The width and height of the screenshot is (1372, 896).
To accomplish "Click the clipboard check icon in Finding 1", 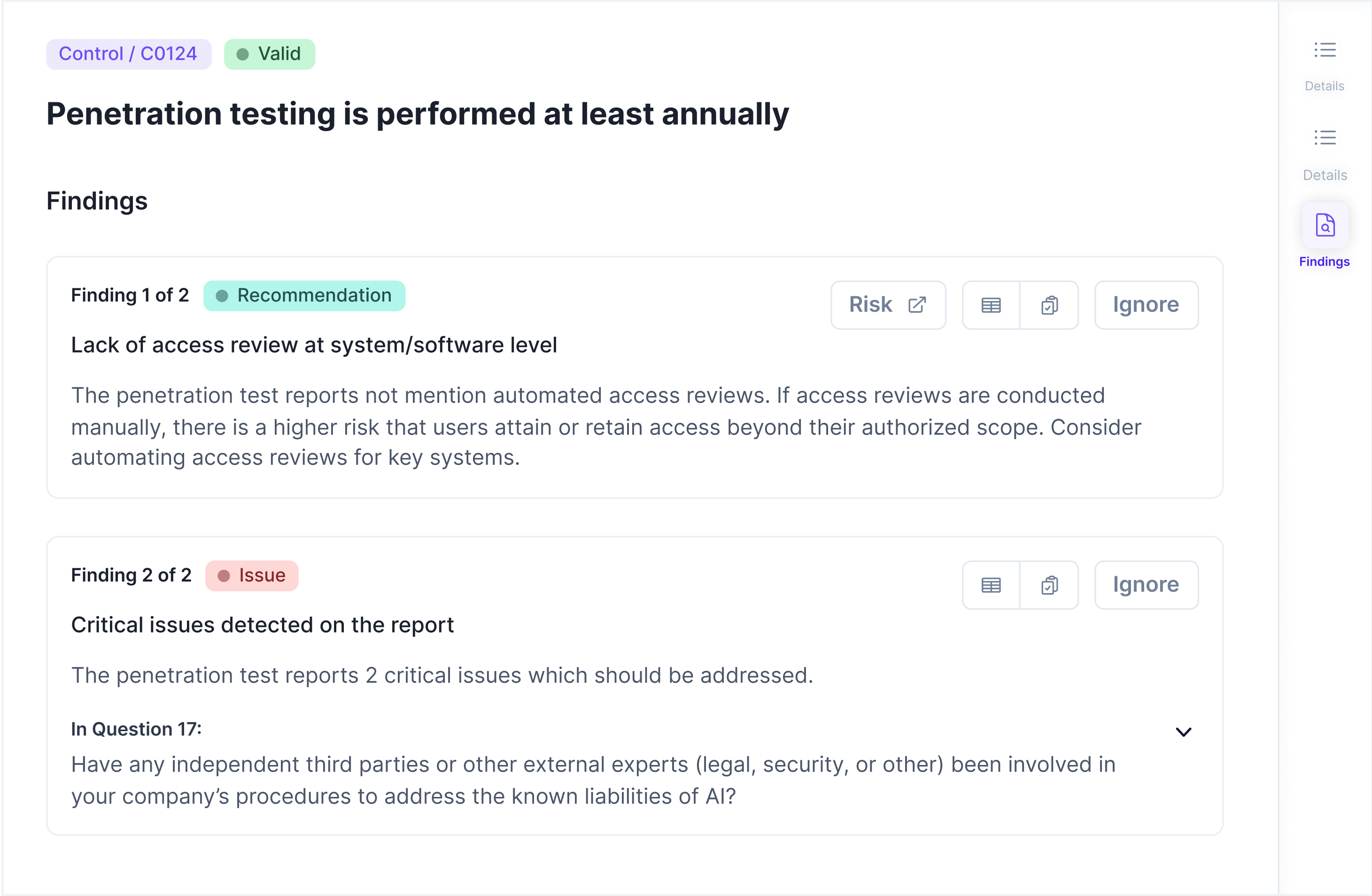I will 1049,305.
